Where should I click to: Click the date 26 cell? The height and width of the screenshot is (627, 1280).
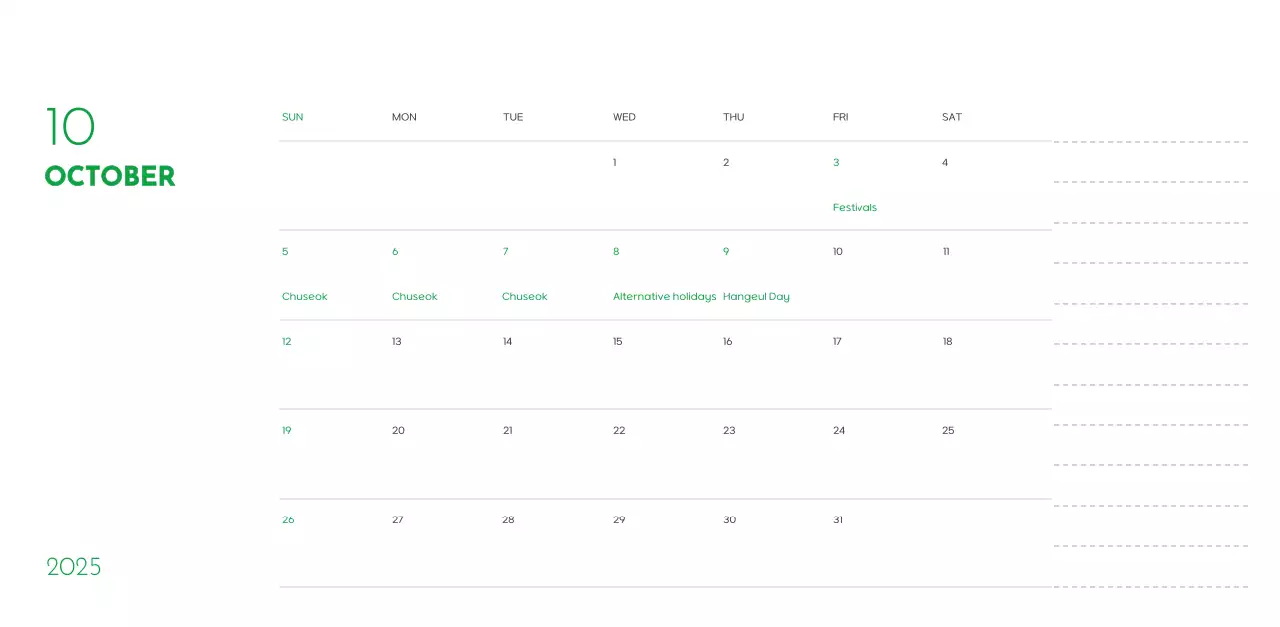(289, 519)
